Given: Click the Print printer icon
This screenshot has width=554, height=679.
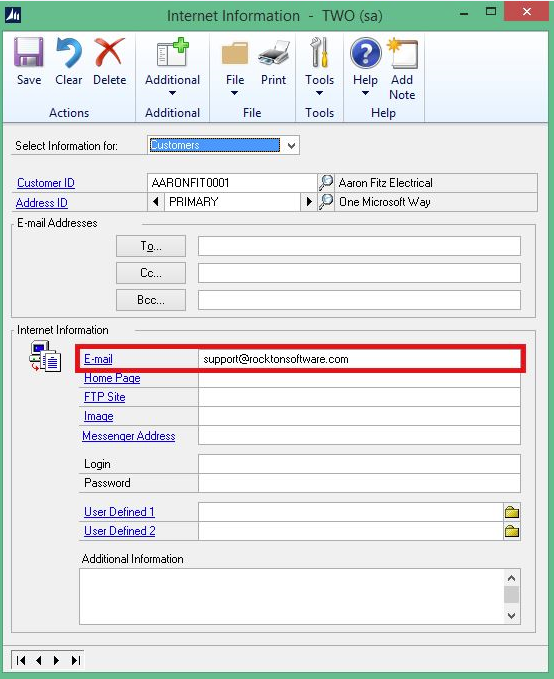Looking at the screenshot, I should pos(273,52).
